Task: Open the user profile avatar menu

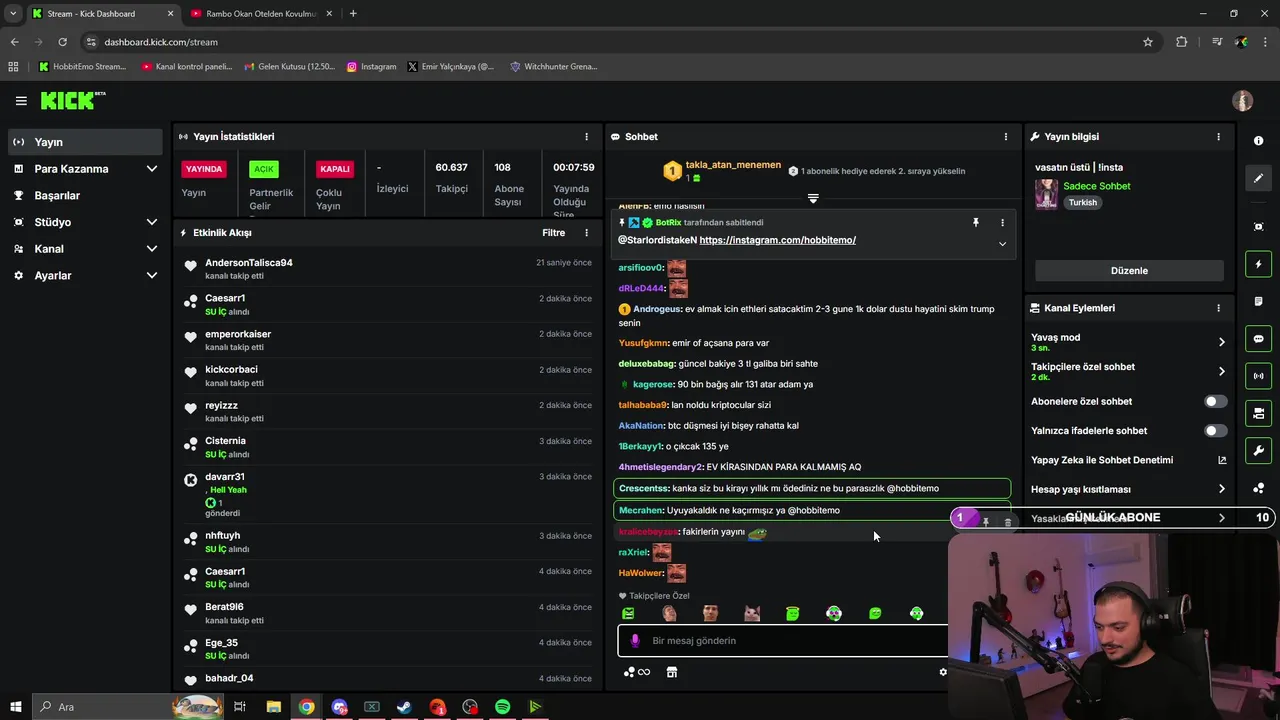Action: (1242, 101)
